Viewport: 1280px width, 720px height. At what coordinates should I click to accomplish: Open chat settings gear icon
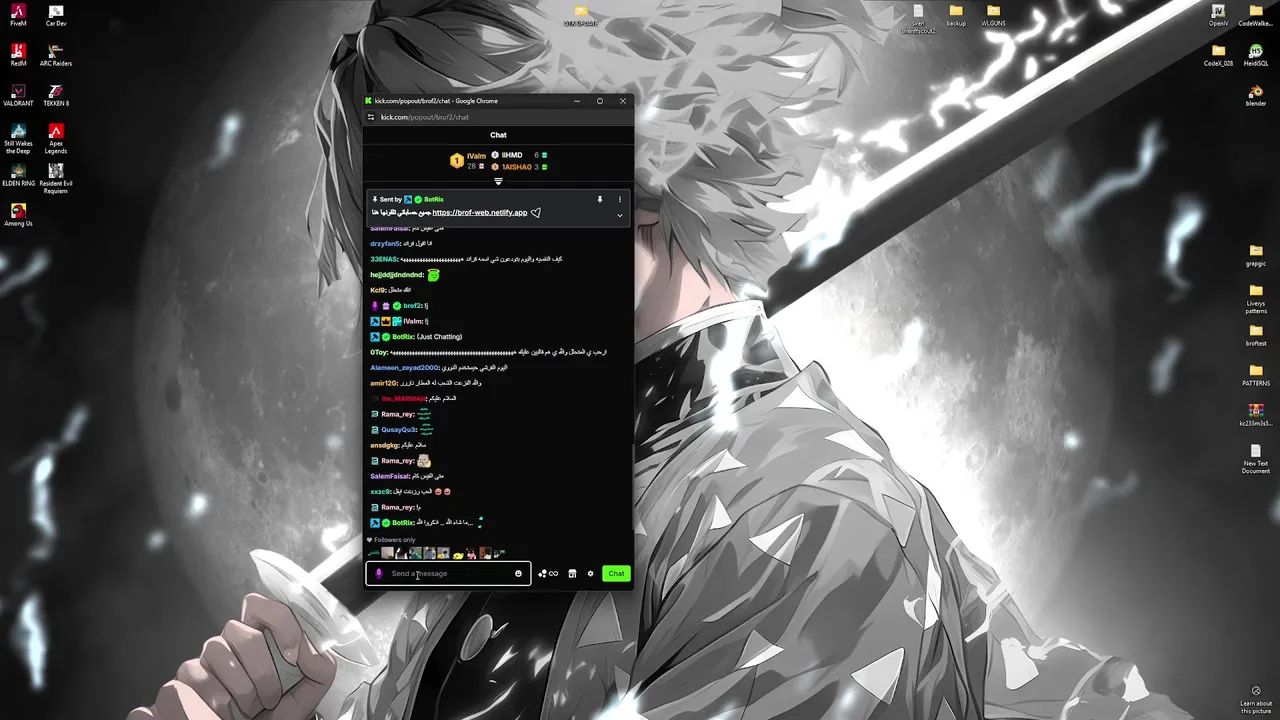click(x=590, y=574)
